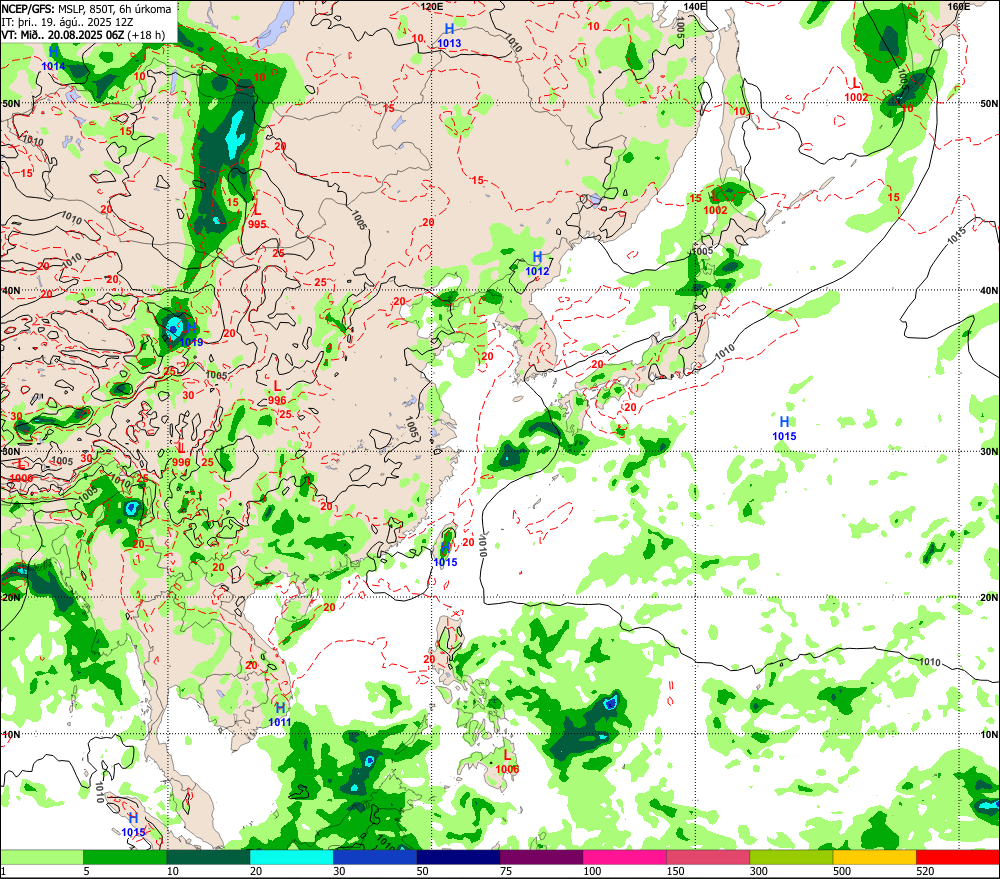Click the 50N label on the left edge
The width and height of the screenshot is (1000, 879).
click(11, 103)
